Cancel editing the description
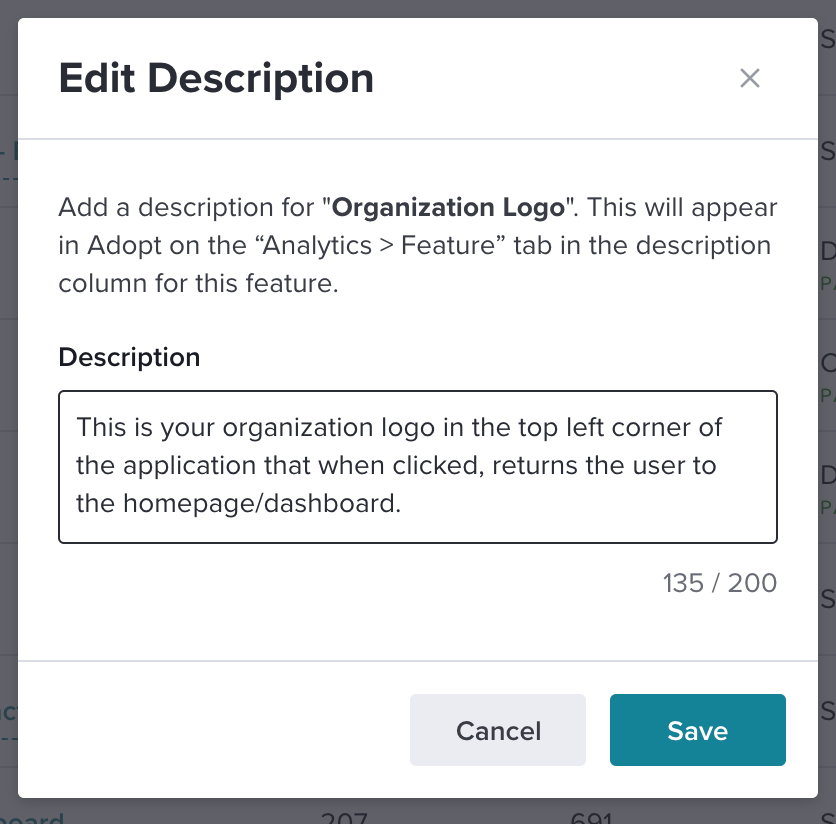The height and width of the screenshot is (824, 836). pyautogui.click(x=497, y=730)
